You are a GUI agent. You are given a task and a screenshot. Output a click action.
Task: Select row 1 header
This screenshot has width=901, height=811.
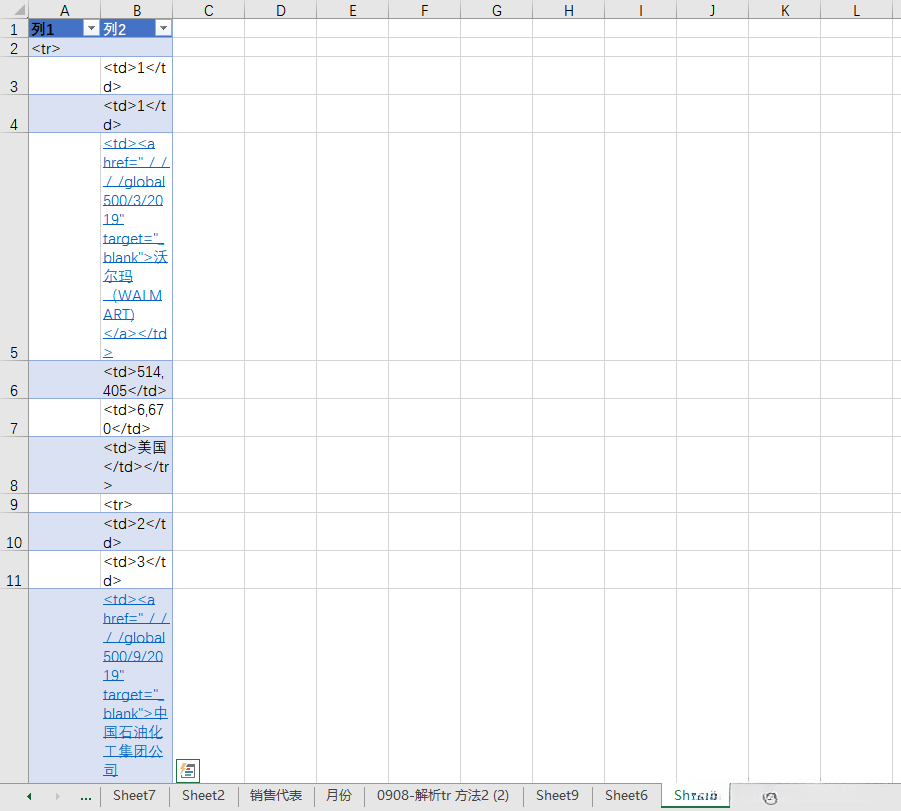14,29
